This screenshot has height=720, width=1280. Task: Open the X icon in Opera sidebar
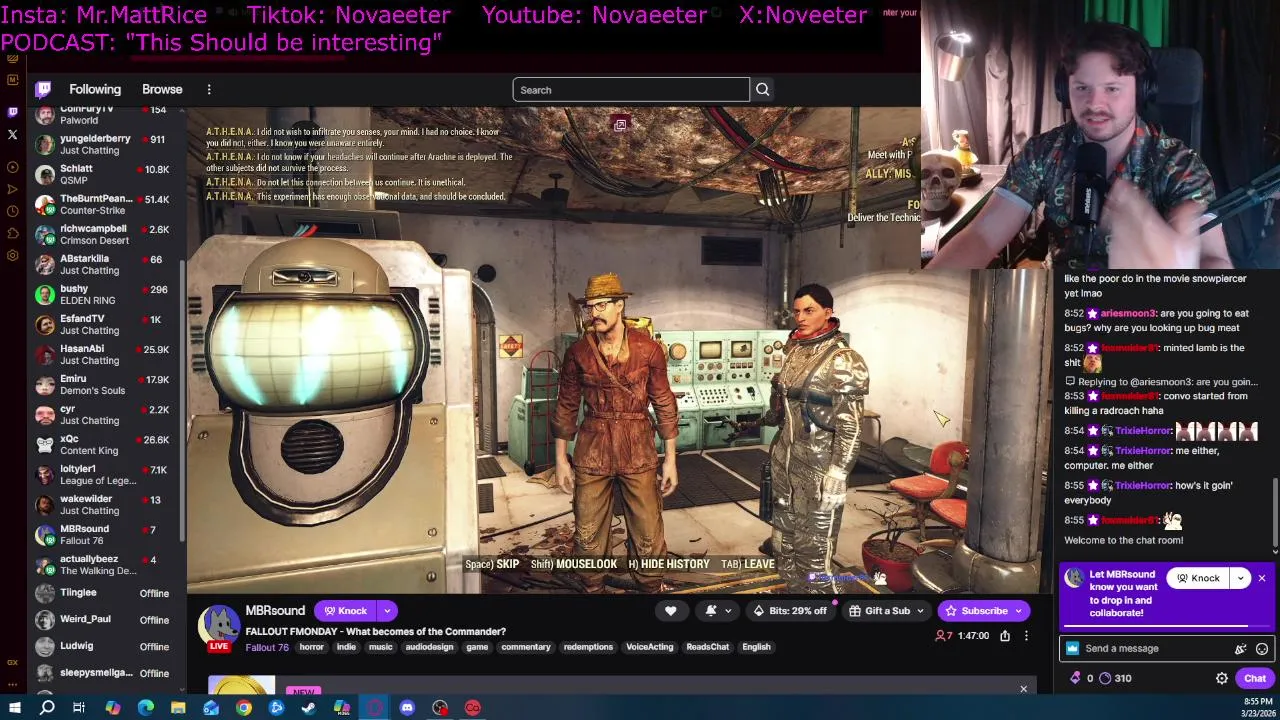coord(12,134)
